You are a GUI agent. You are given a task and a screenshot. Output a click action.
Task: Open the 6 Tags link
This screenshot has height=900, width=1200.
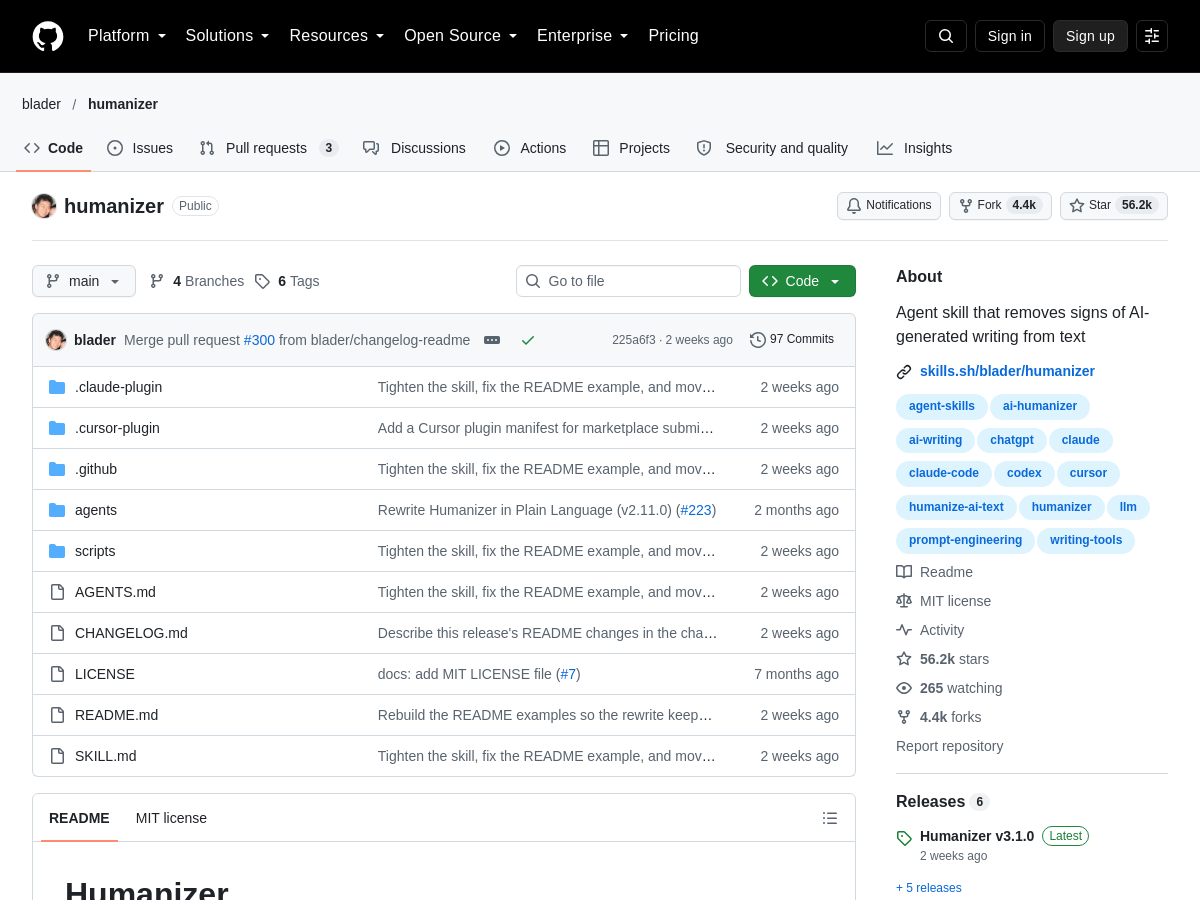click(x=287, y=281)
